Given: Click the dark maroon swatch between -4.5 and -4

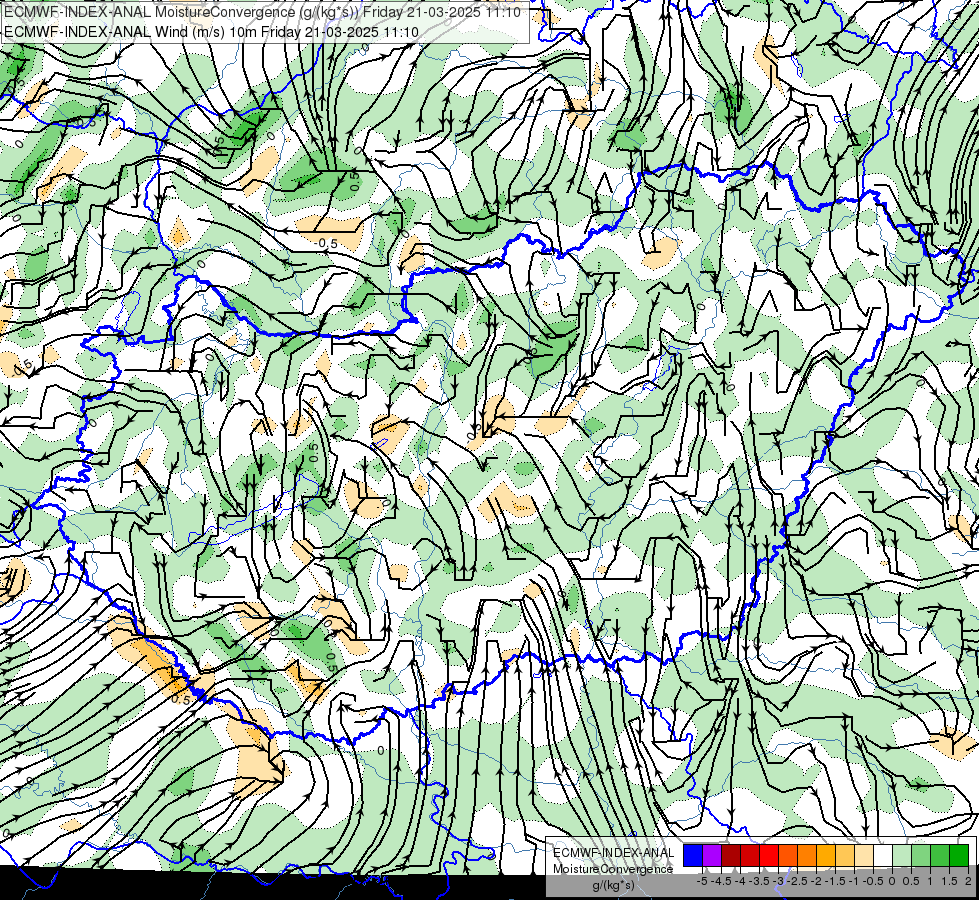Looking at the screenshot, I should 731,856.
